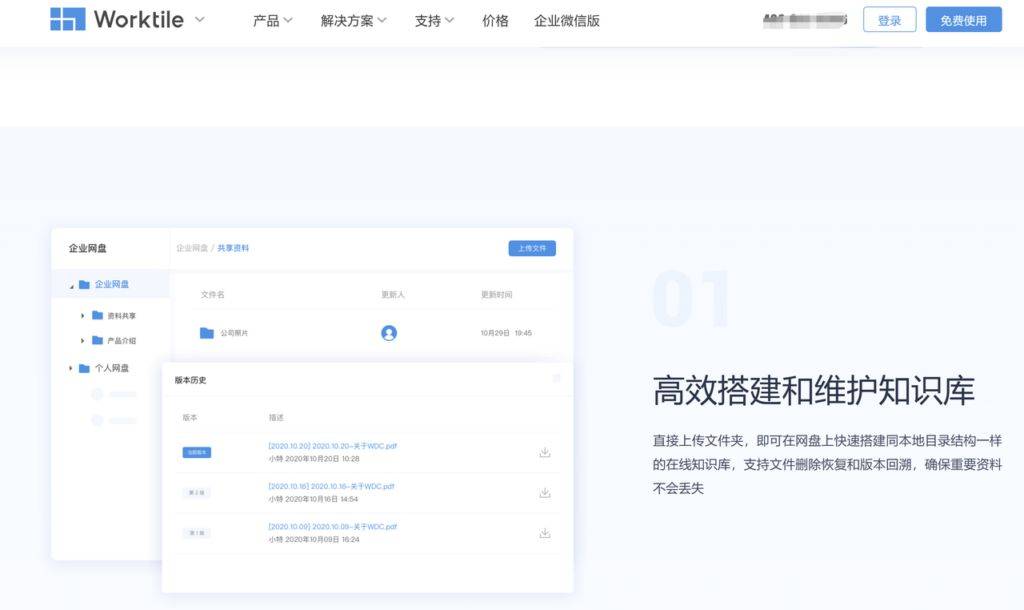Click the 企业网盘 breadcrumb
1024x610 pixels.
click(x=192, y=248)
